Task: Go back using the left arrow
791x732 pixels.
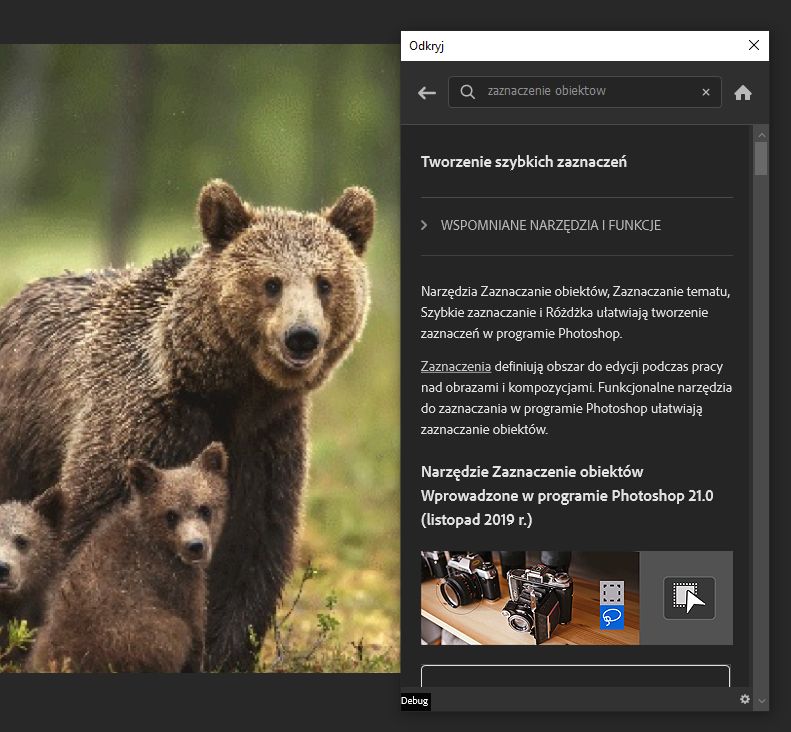Action: pos(427,93)
